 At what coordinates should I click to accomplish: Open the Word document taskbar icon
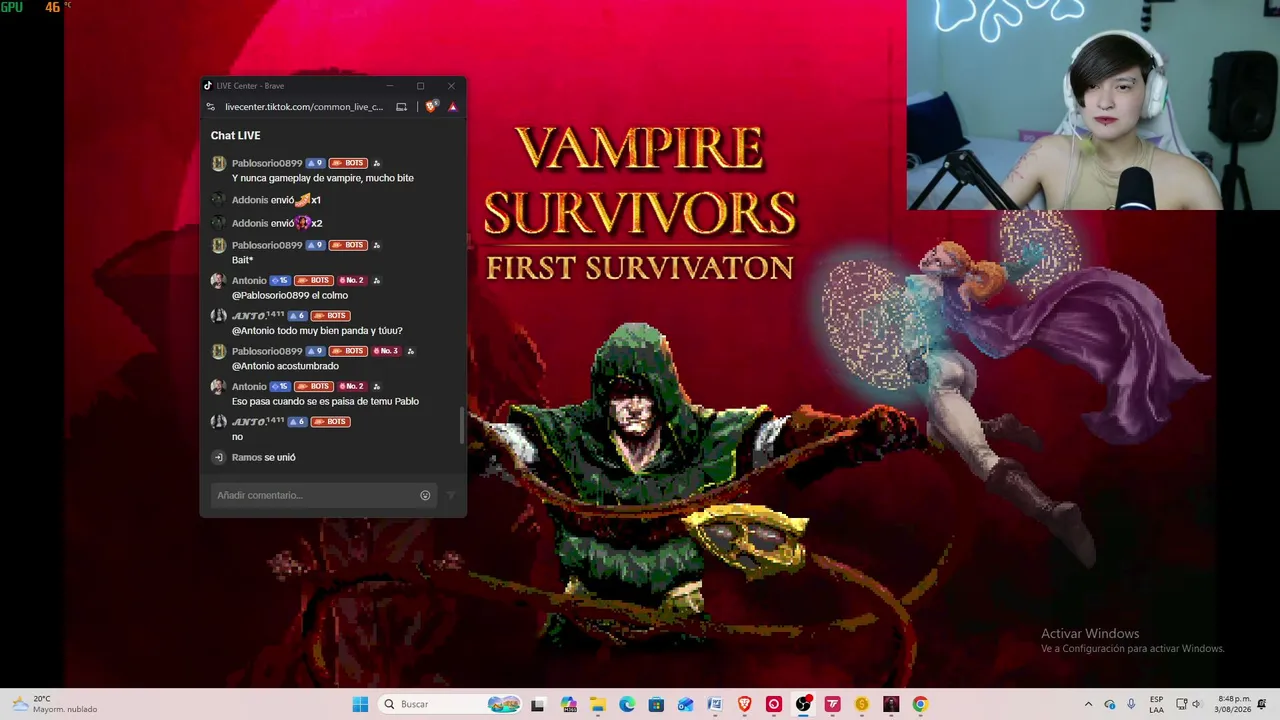(x=715, y=704)
